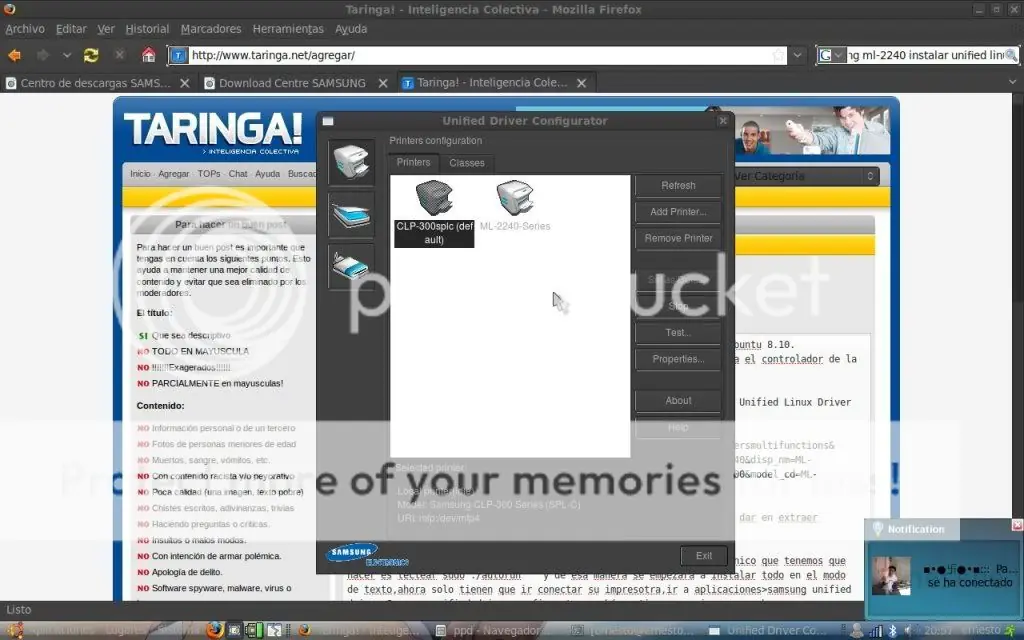Expand the URL bar history dropdown
Screen dimensions: 1024x640
(x=797, y=56)
